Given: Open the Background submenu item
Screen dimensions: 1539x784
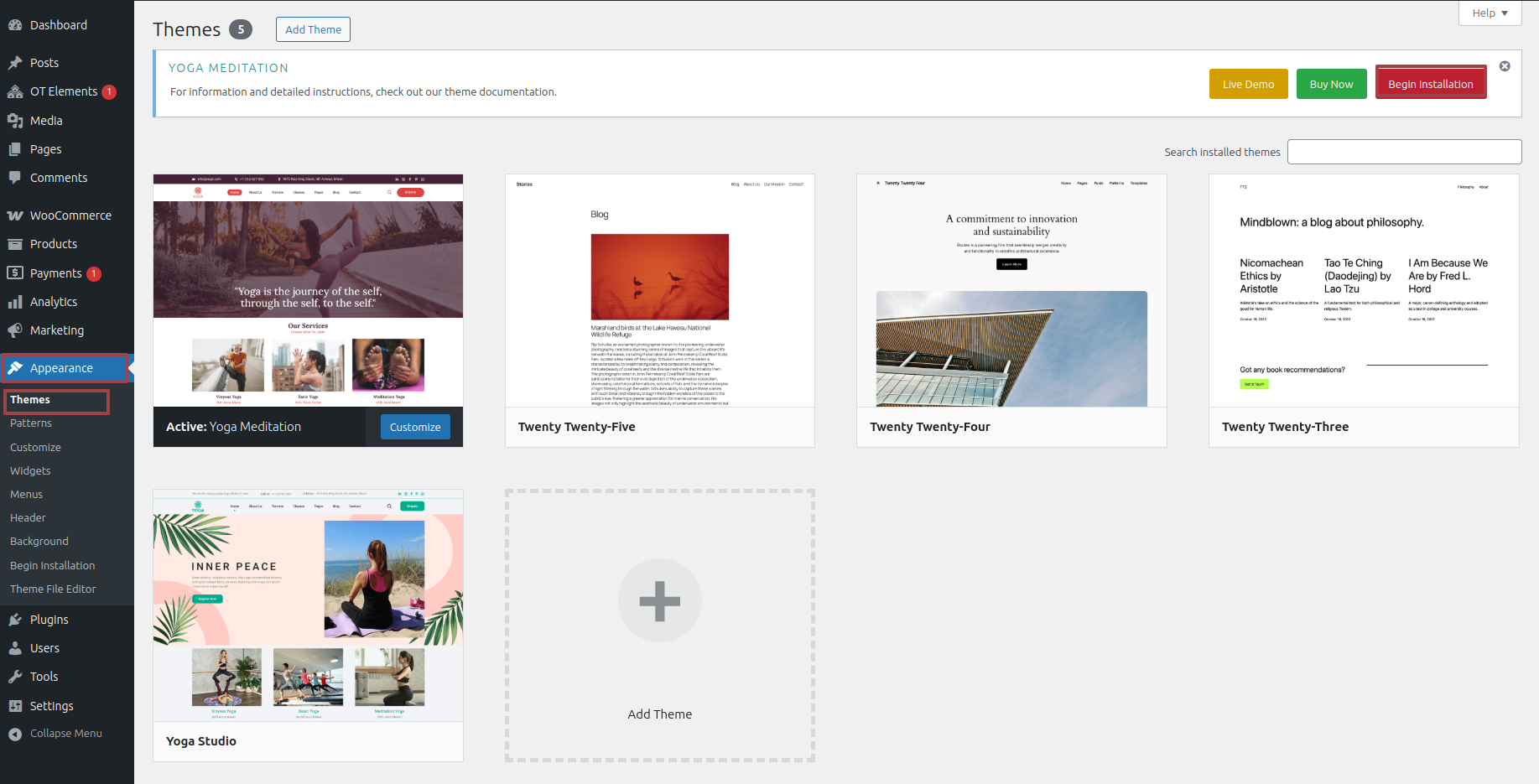Looking at the screenshot, I should click(x=39, y=542).
